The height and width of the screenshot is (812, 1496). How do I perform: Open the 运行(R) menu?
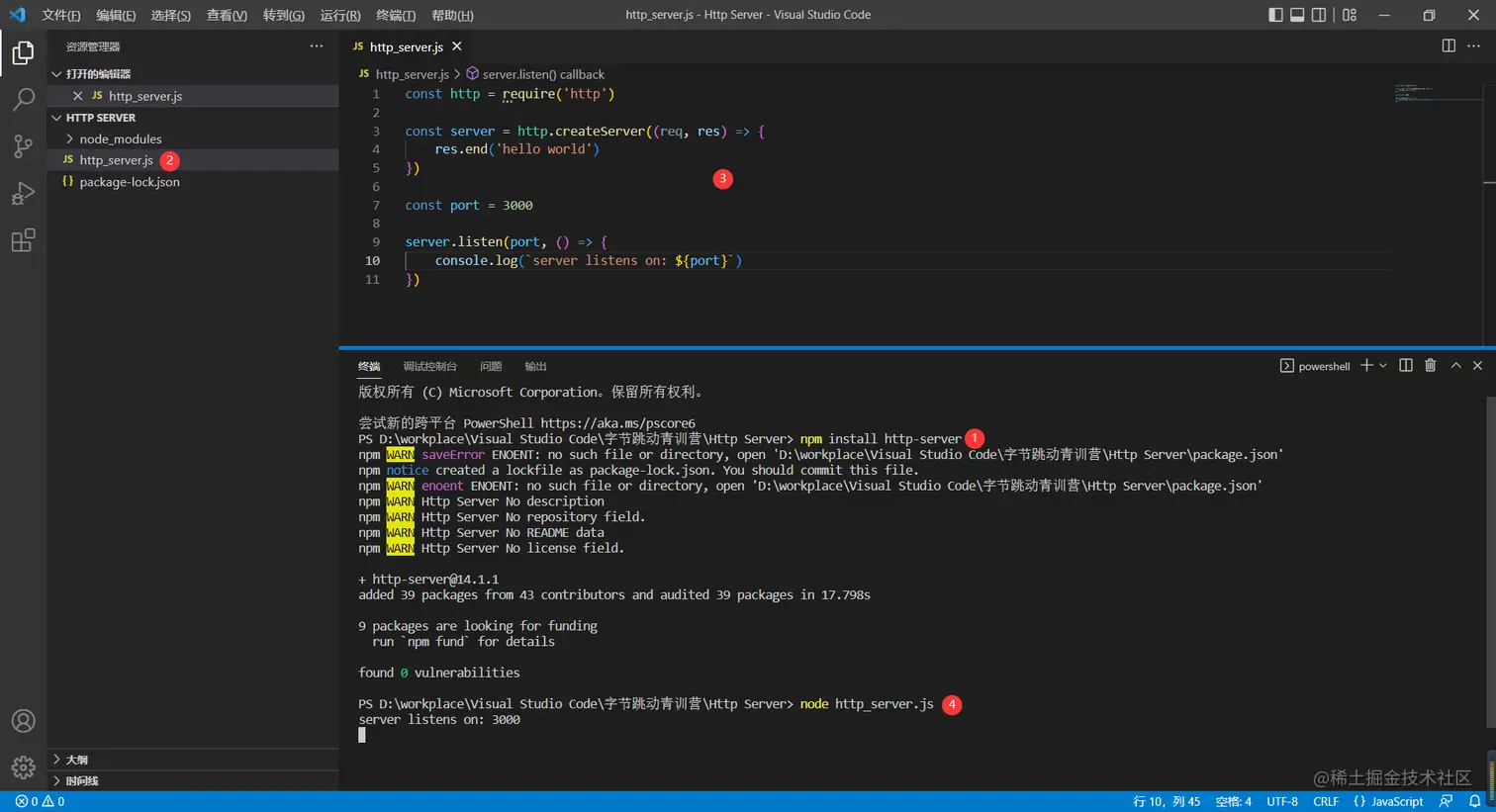(340, 15)
